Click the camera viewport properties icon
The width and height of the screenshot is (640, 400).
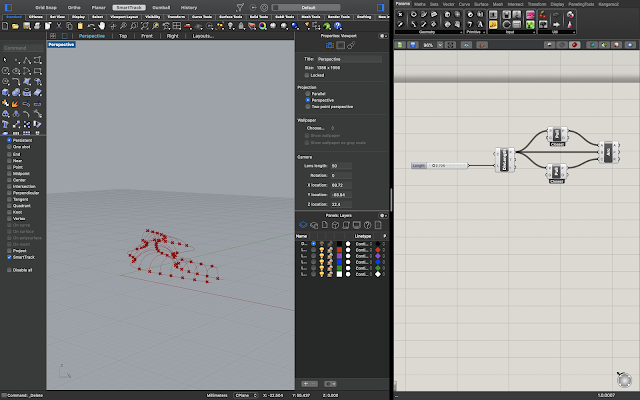coord(330,45)
